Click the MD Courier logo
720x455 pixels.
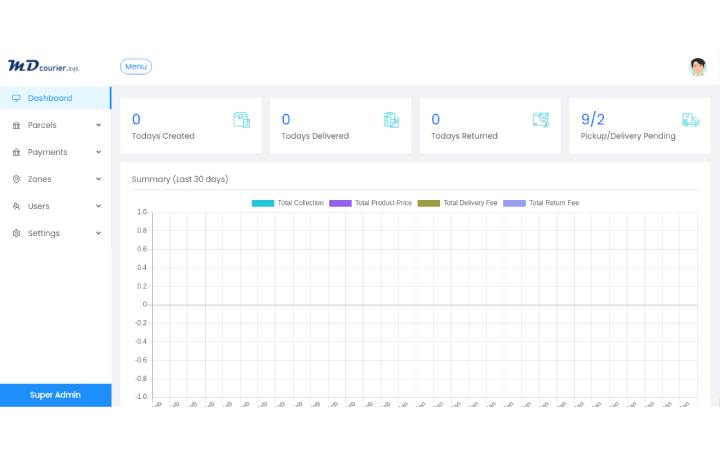click(43, 66)
